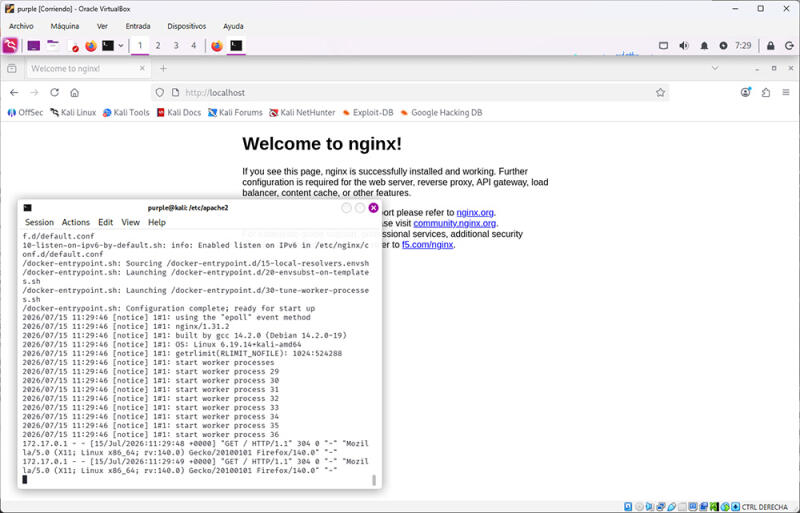The image size is (800, 513).
Task: Open the OffSec bookmark
Action: click(x=25, y=113)
